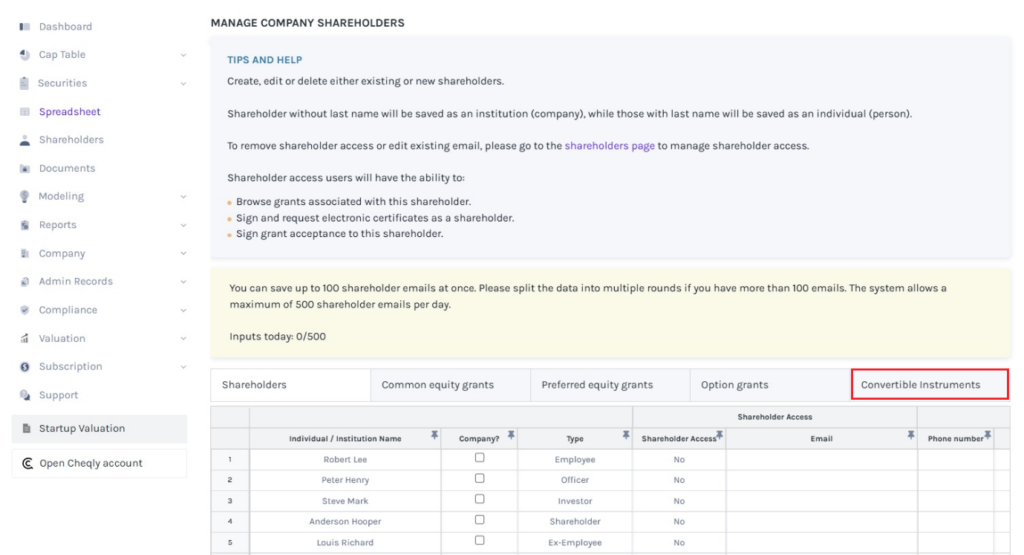Expand the Valuation submenu arrow
1024x555 pixels.
coord(183,339)
